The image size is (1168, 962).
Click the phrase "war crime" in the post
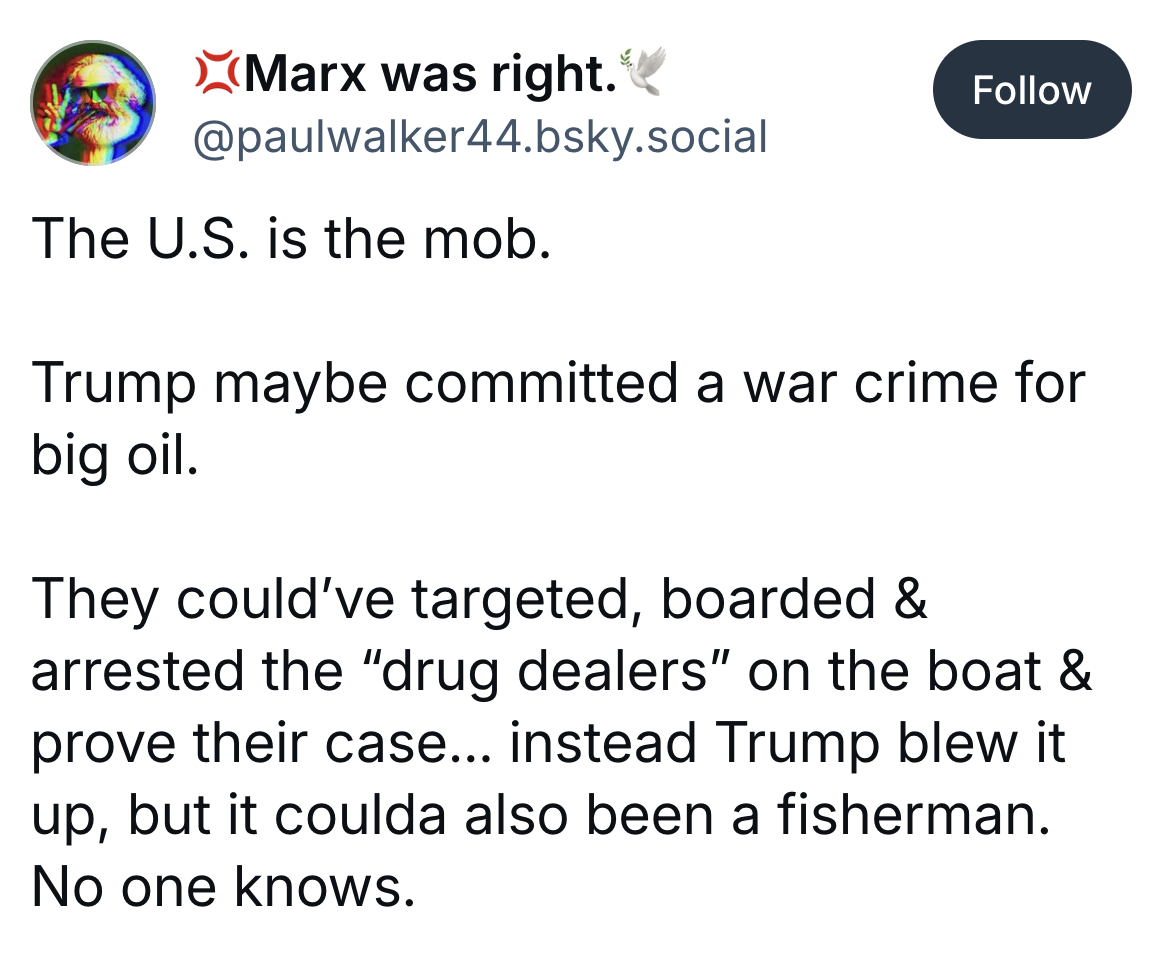[x=871, y=385]
